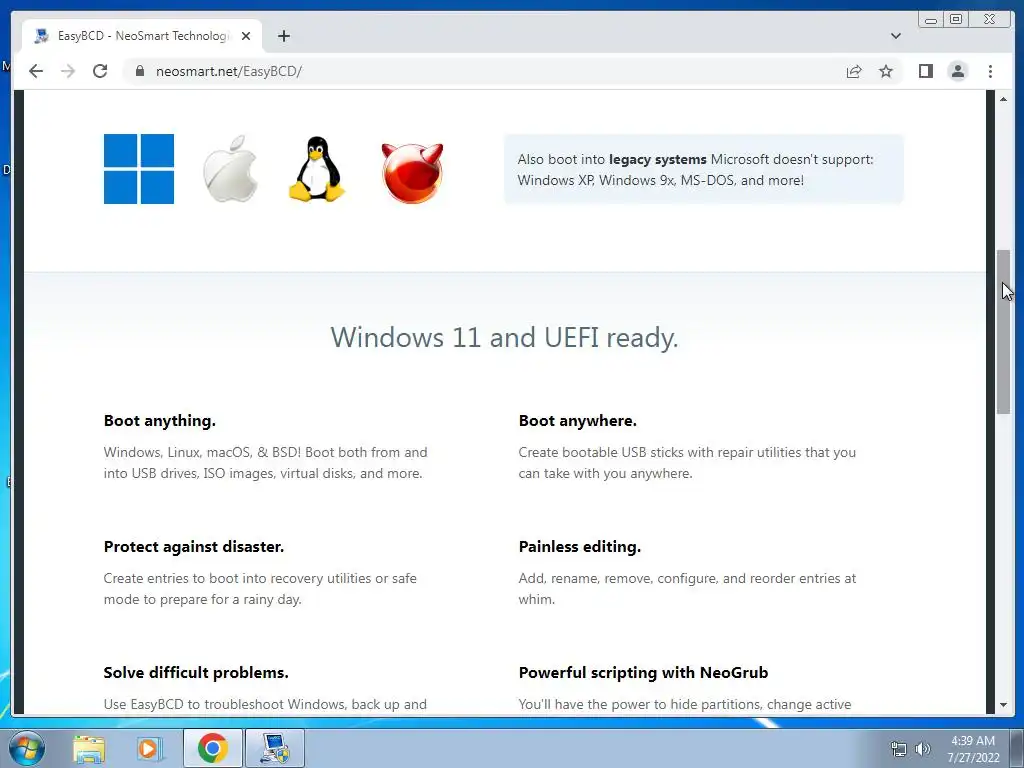This screenshot has height=768, width=1024.
Task: Click the FreeBSD red devil icon
Action: [x=412, y=172]
